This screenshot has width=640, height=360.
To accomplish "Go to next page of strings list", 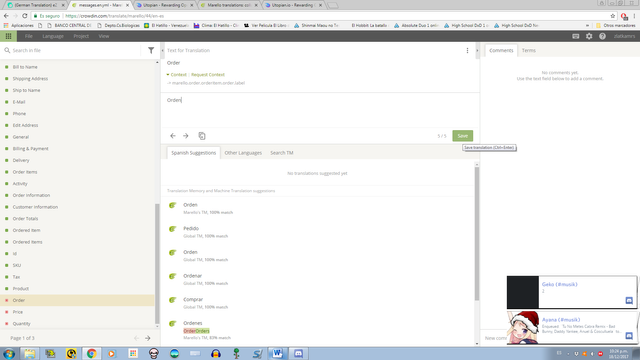I will click(x=148, y=338).
